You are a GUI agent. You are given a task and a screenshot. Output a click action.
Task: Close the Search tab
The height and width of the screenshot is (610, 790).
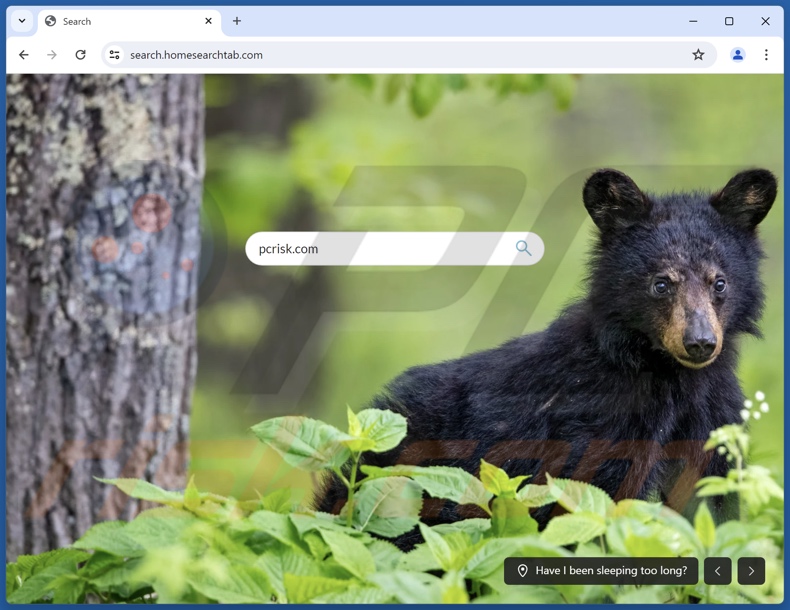[209, 21]
